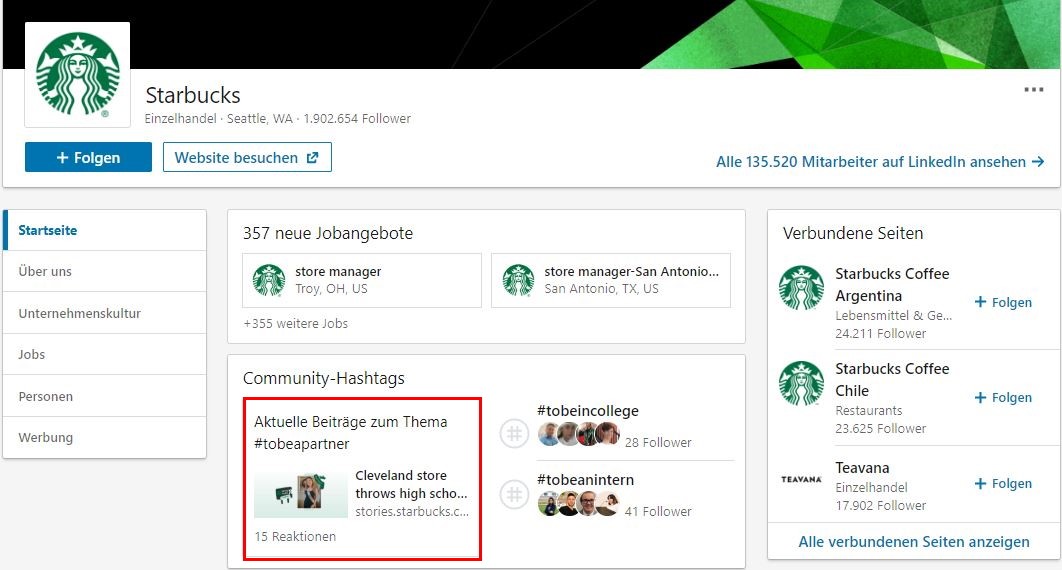
Task: Click the hashtag icon beside #tobeanintern
Action: click(514, 494)
